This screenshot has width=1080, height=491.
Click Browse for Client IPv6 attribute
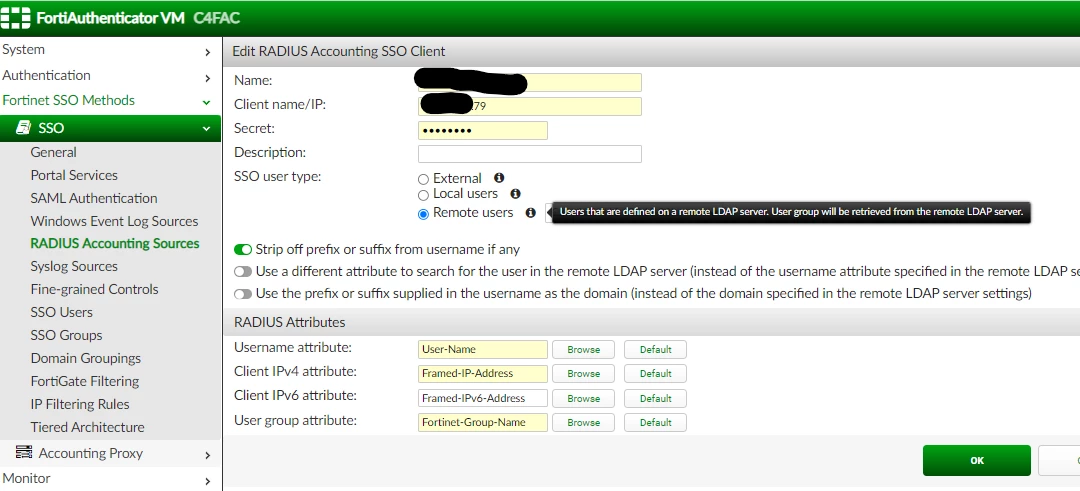pyautogui.click(x=583, y=398)
